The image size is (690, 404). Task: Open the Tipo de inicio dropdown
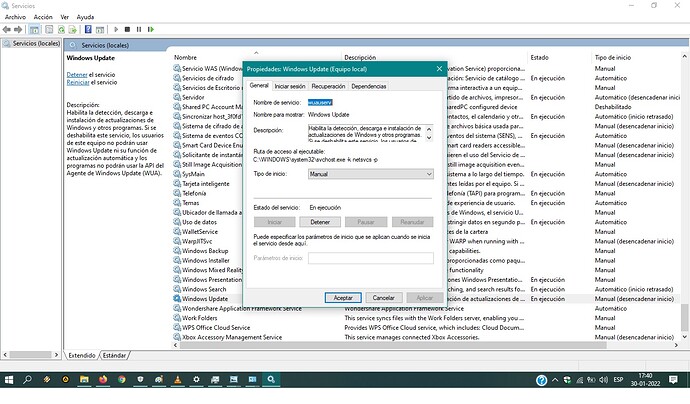(x=371, y=174)
